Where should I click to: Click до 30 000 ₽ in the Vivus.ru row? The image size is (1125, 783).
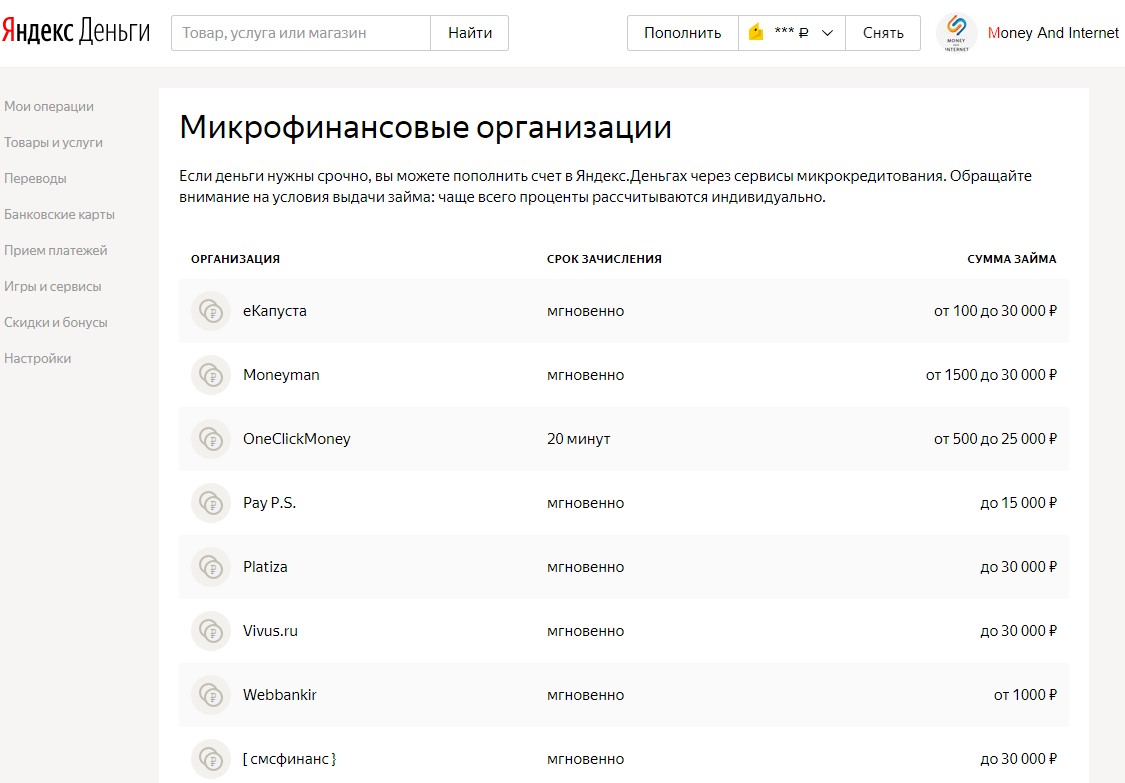1018,631
